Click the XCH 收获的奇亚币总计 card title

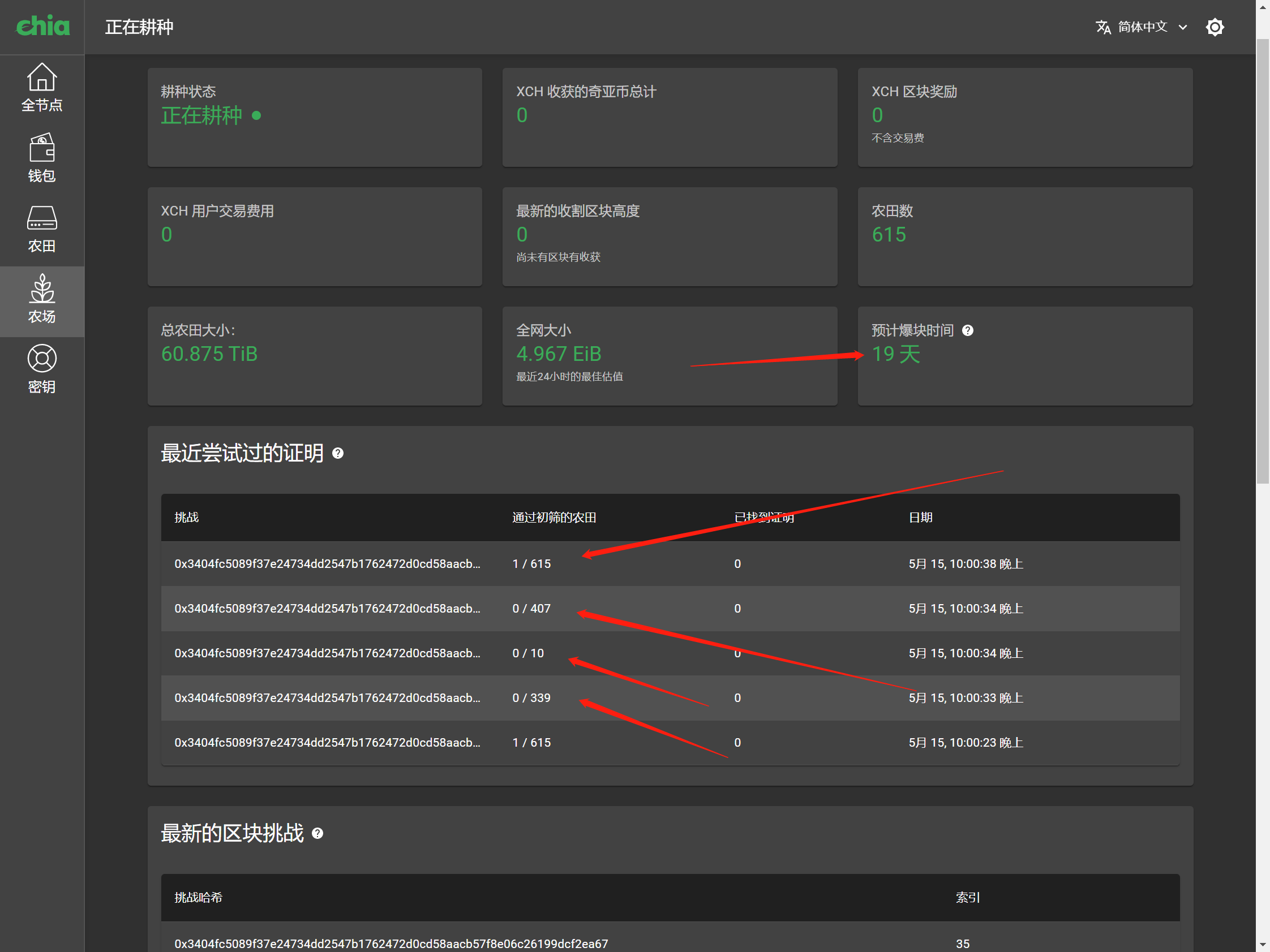586,92
